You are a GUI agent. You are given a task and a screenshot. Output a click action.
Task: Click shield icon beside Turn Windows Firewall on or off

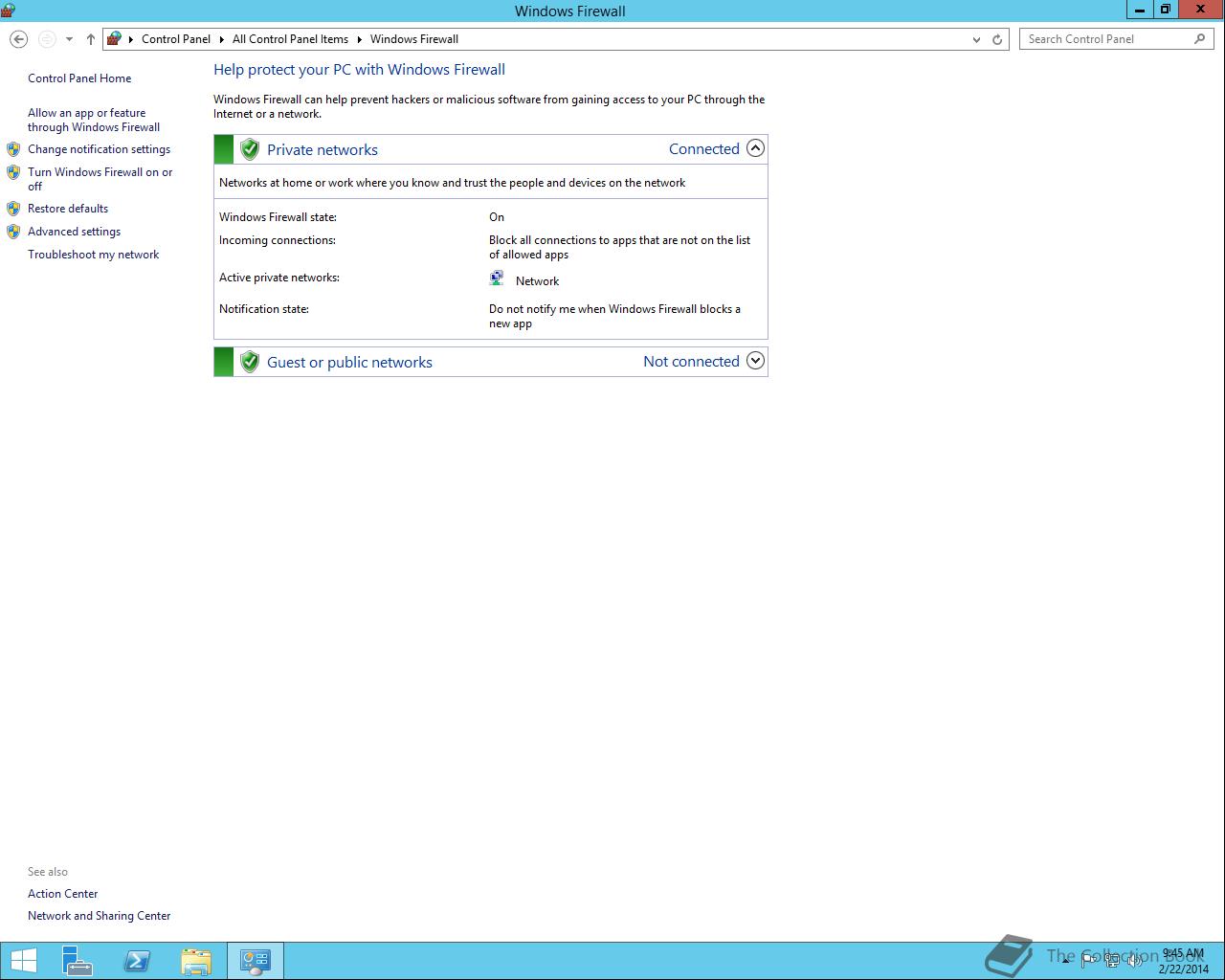[x=13, y=172]
